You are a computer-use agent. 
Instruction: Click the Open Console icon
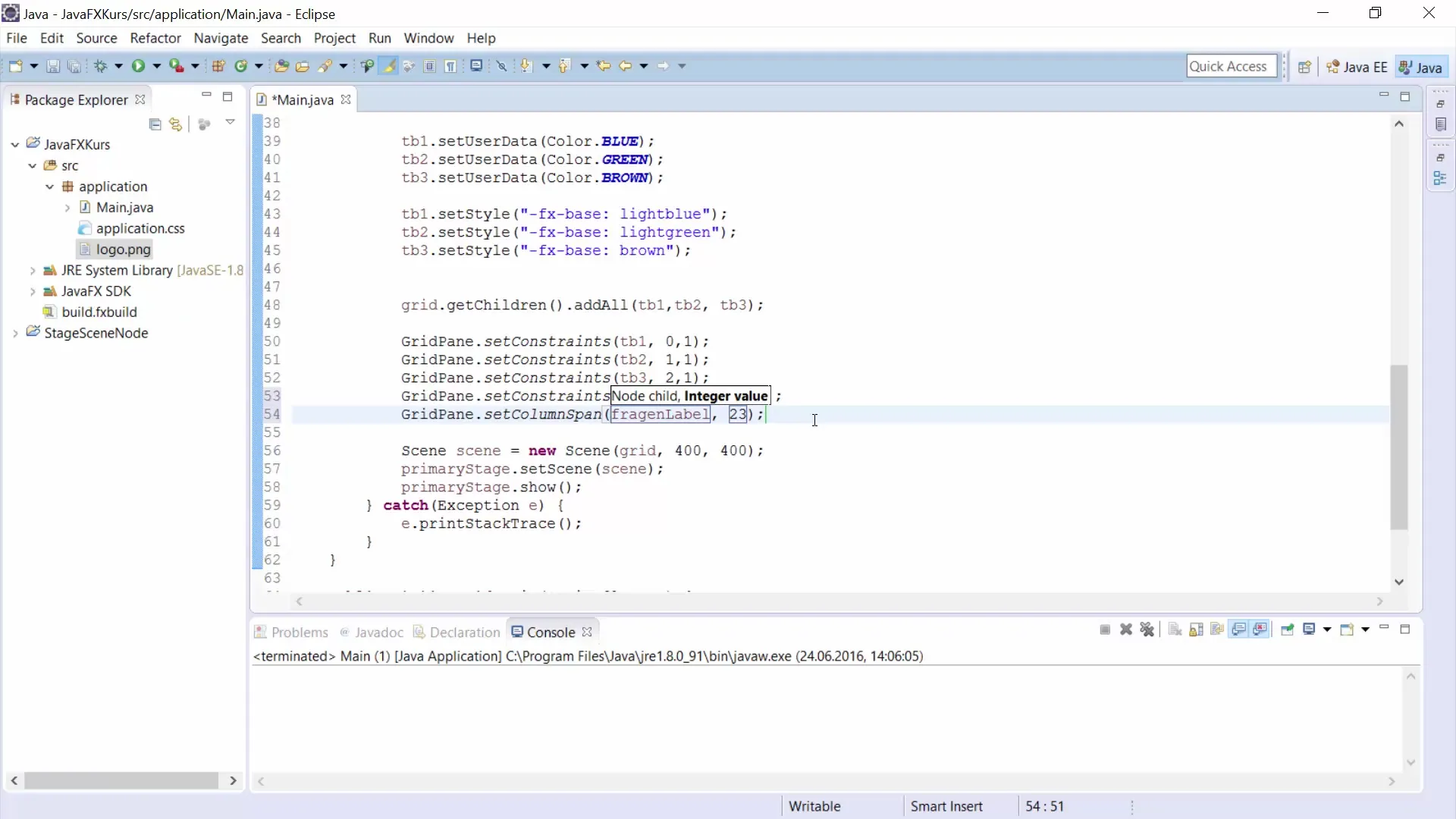tap(1347, 629)
